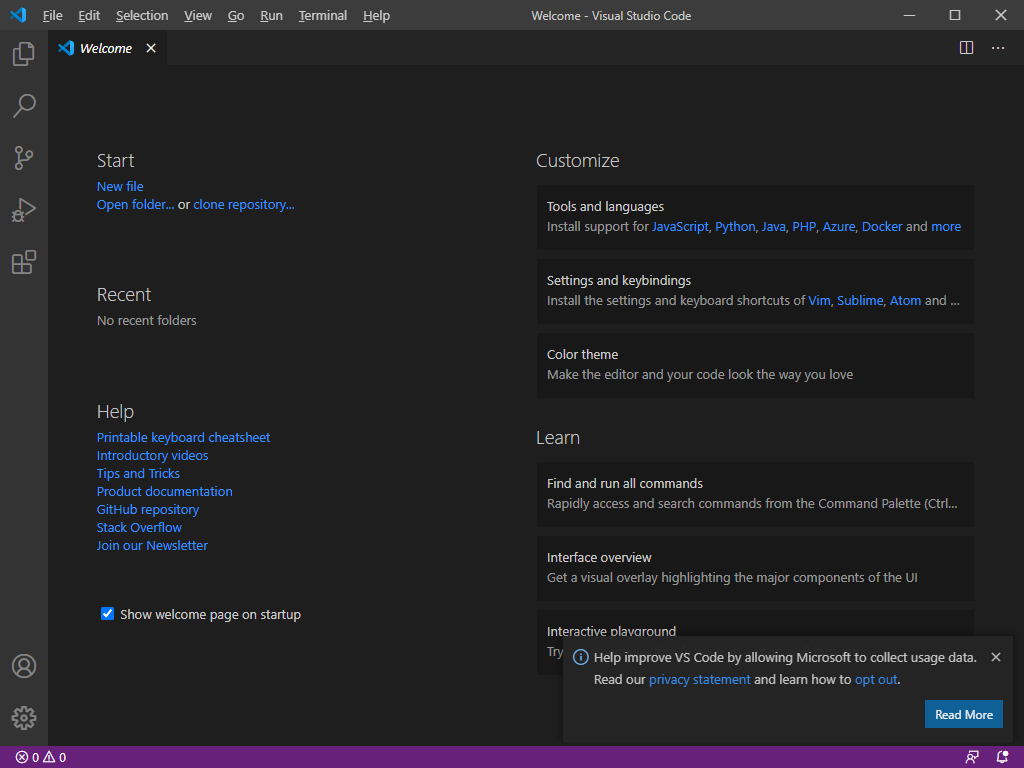Click the New file link
The width and height of the screenshot is (1024, 768).
[x=120, y=187]
